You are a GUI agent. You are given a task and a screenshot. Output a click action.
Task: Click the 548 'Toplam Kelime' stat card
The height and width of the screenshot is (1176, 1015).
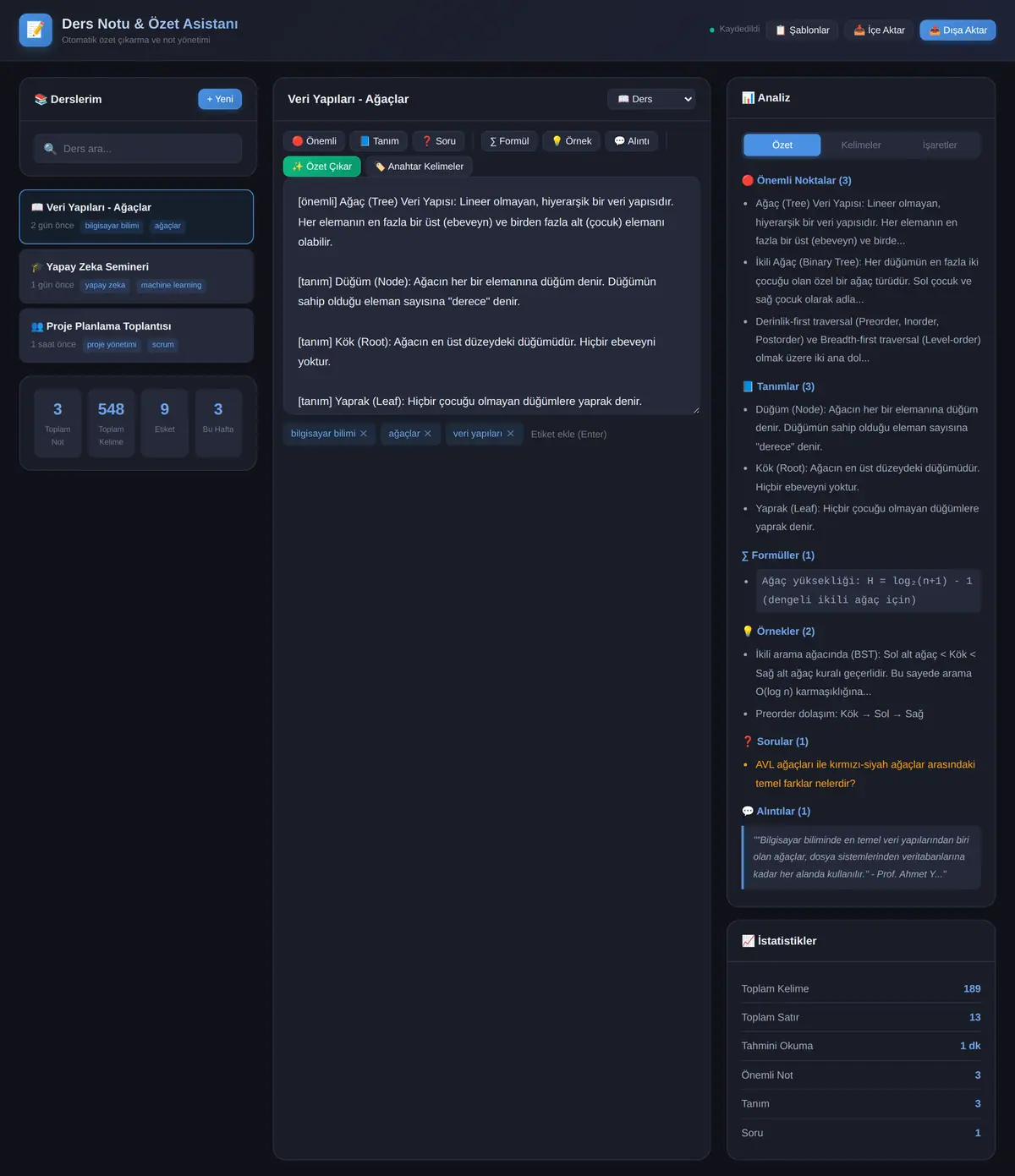pyautogui.click(x=111, y=423)
